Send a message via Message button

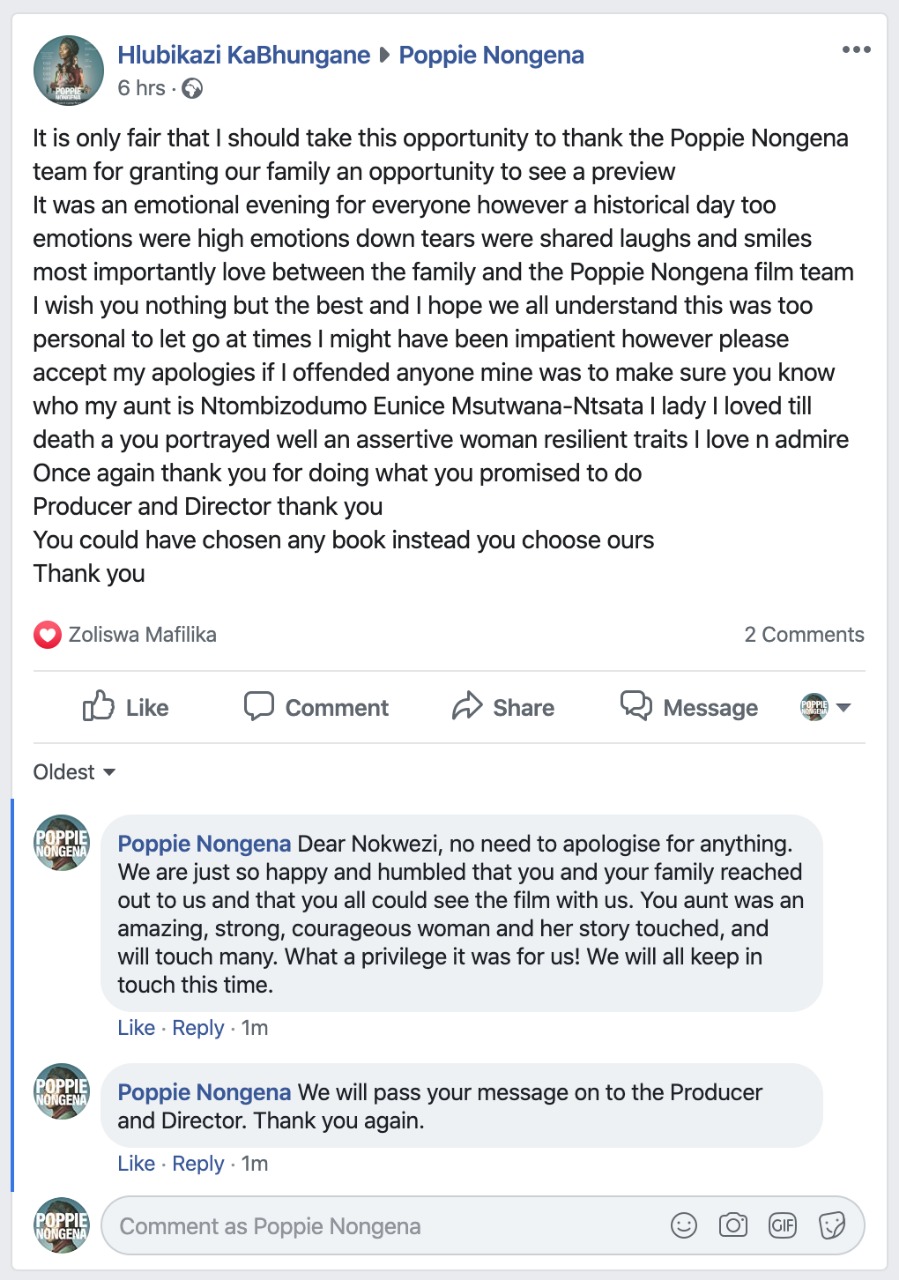tap(689, 707)
